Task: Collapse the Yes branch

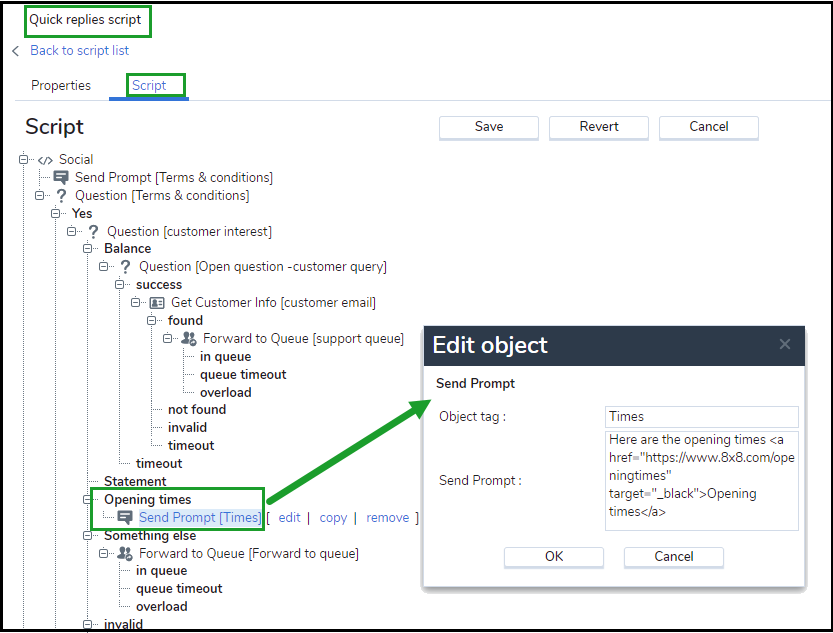Action: click(x=55, y=213)
